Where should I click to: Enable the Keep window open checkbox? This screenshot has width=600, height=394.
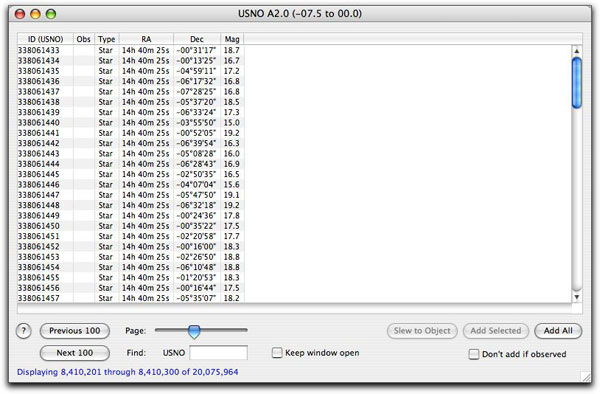tap(277, 353)
